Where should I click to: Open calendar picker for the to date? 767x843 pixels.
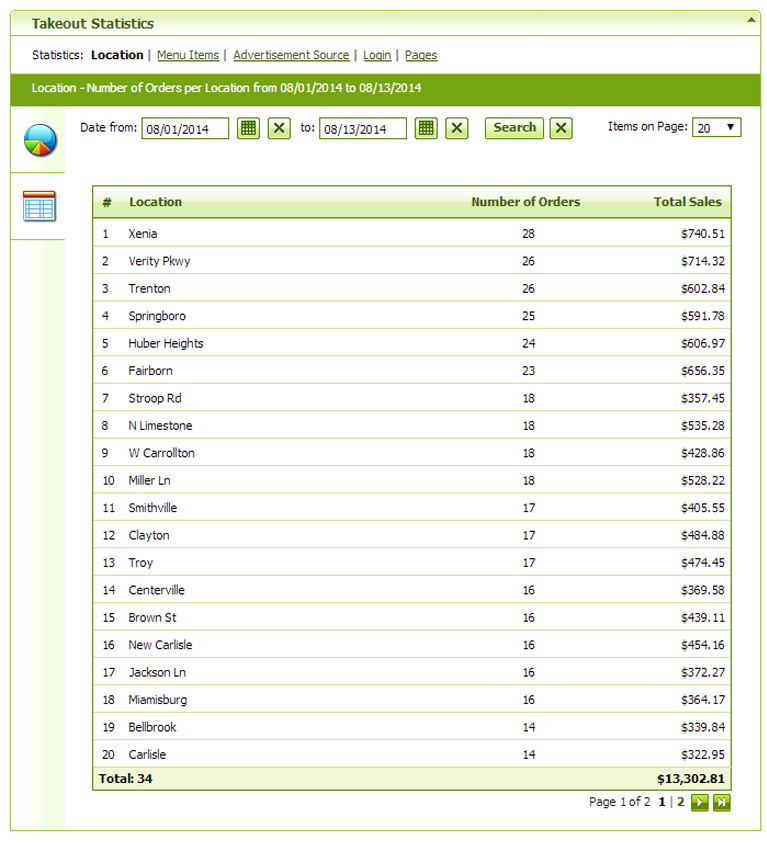point(426,128)
